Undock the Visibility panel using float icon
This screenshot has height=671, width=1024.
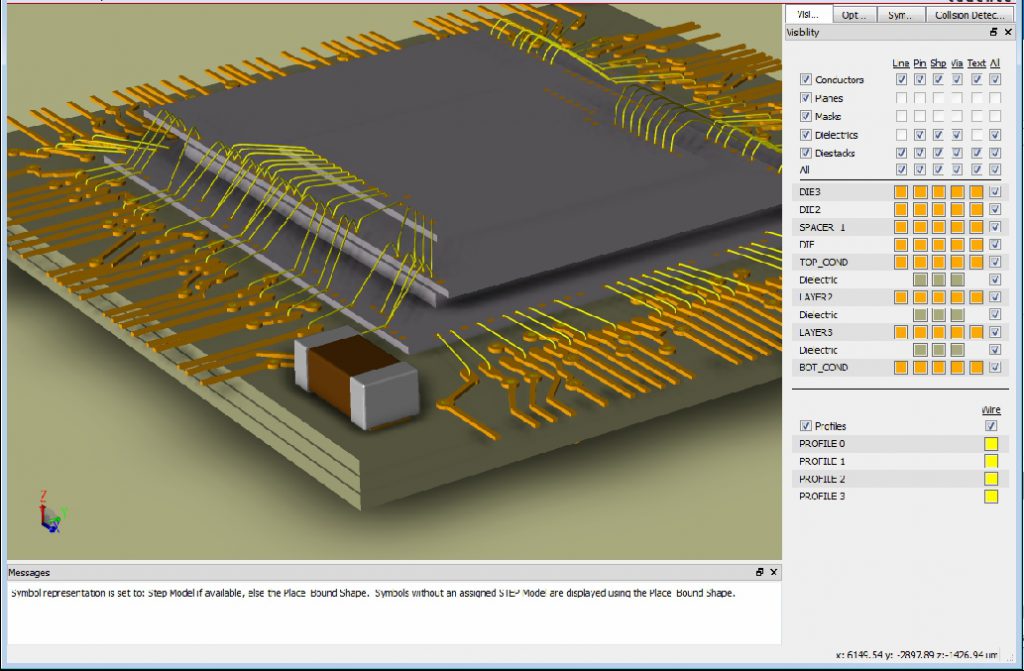tap(993, 32)
